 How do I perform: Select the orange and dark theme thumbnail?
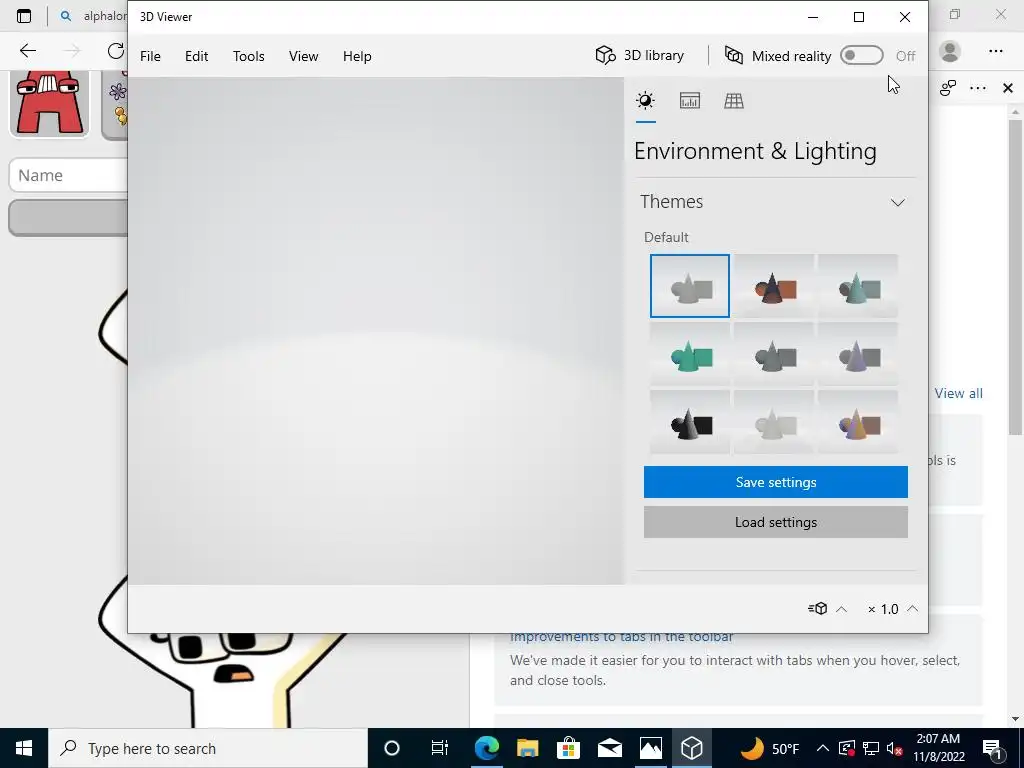774,286
